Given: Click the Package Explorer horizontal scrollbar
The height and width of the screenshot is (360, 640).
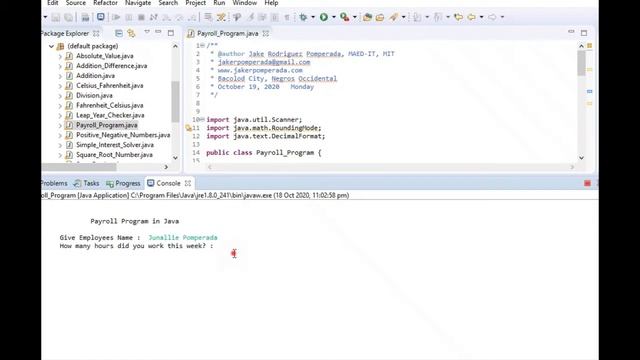Looking at the screenshot, I should (x=79, y=167).
